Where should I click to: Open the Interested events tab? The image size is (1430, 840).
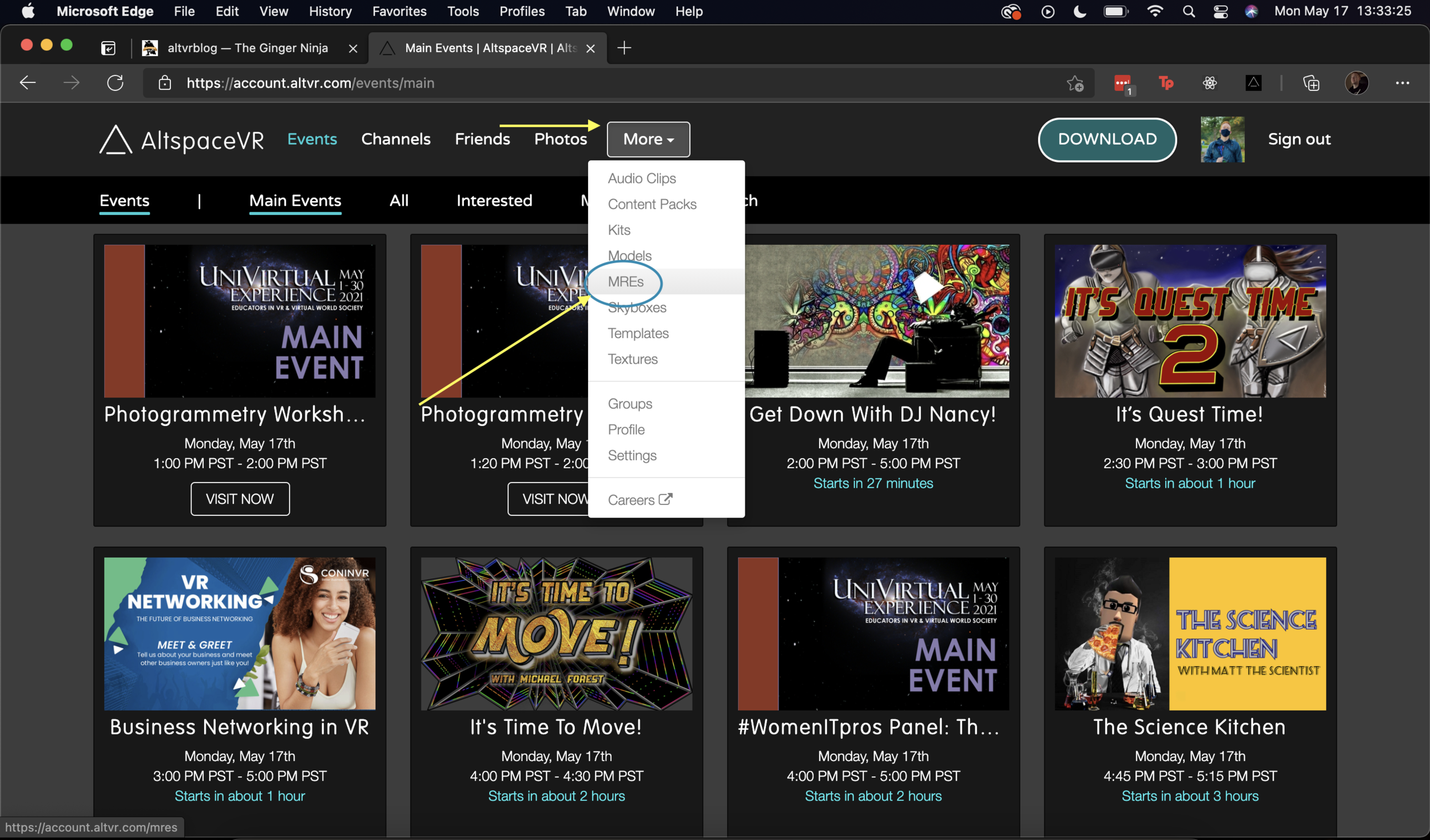[494, 201]
